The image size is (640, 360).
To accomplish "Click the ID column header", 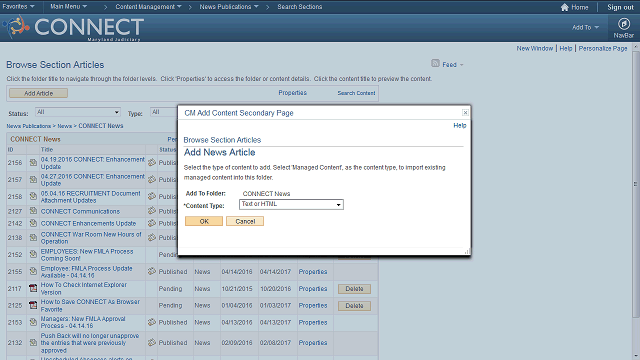I will (x=11, y=150).
